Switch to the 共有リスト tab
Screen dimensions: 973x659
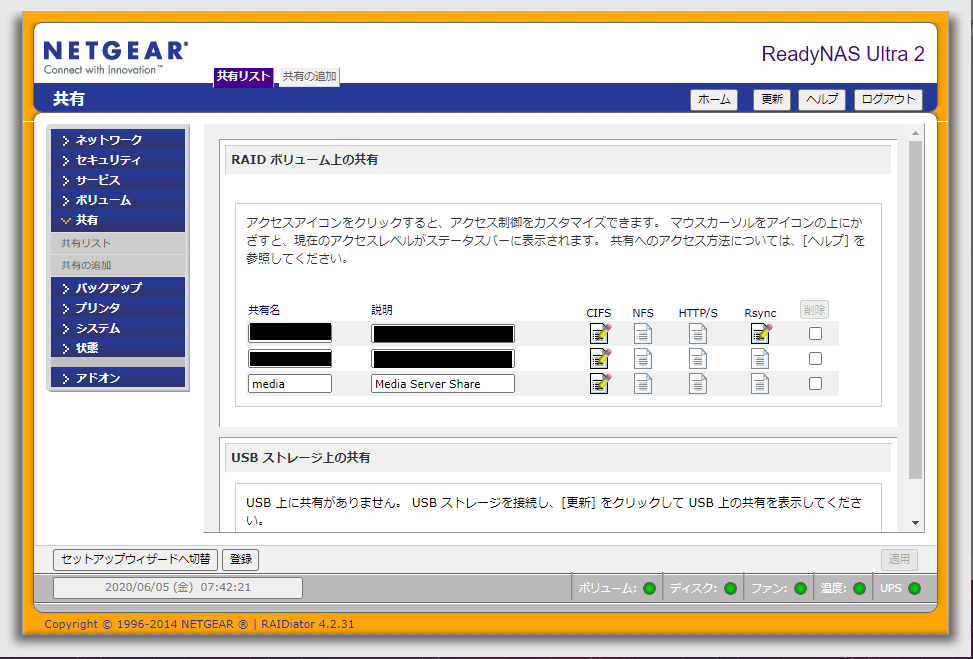pyautogui.click(x=243, y=76)
